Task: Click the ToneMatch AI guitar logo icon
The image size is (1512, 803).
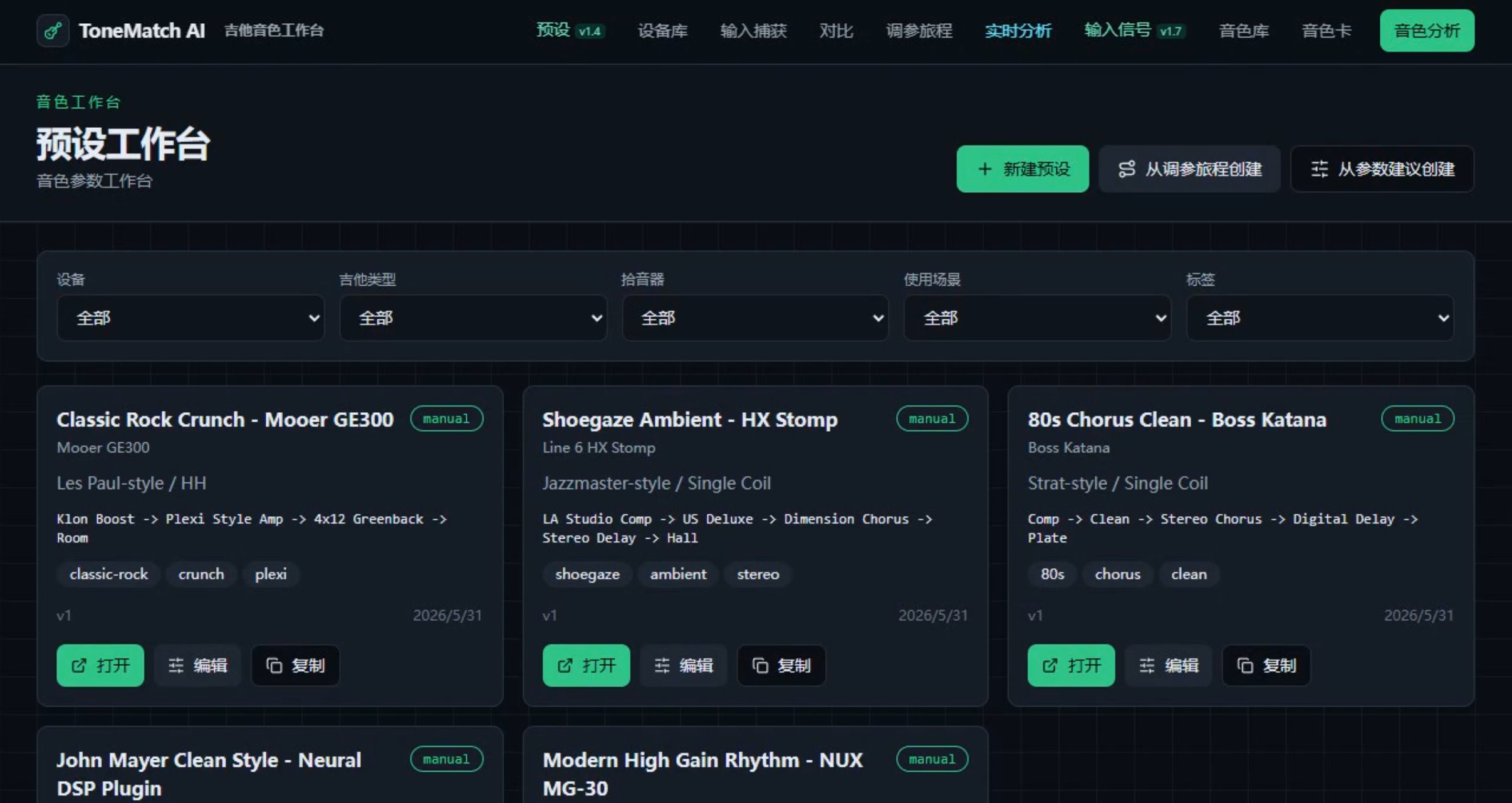Action: point(53,31)
